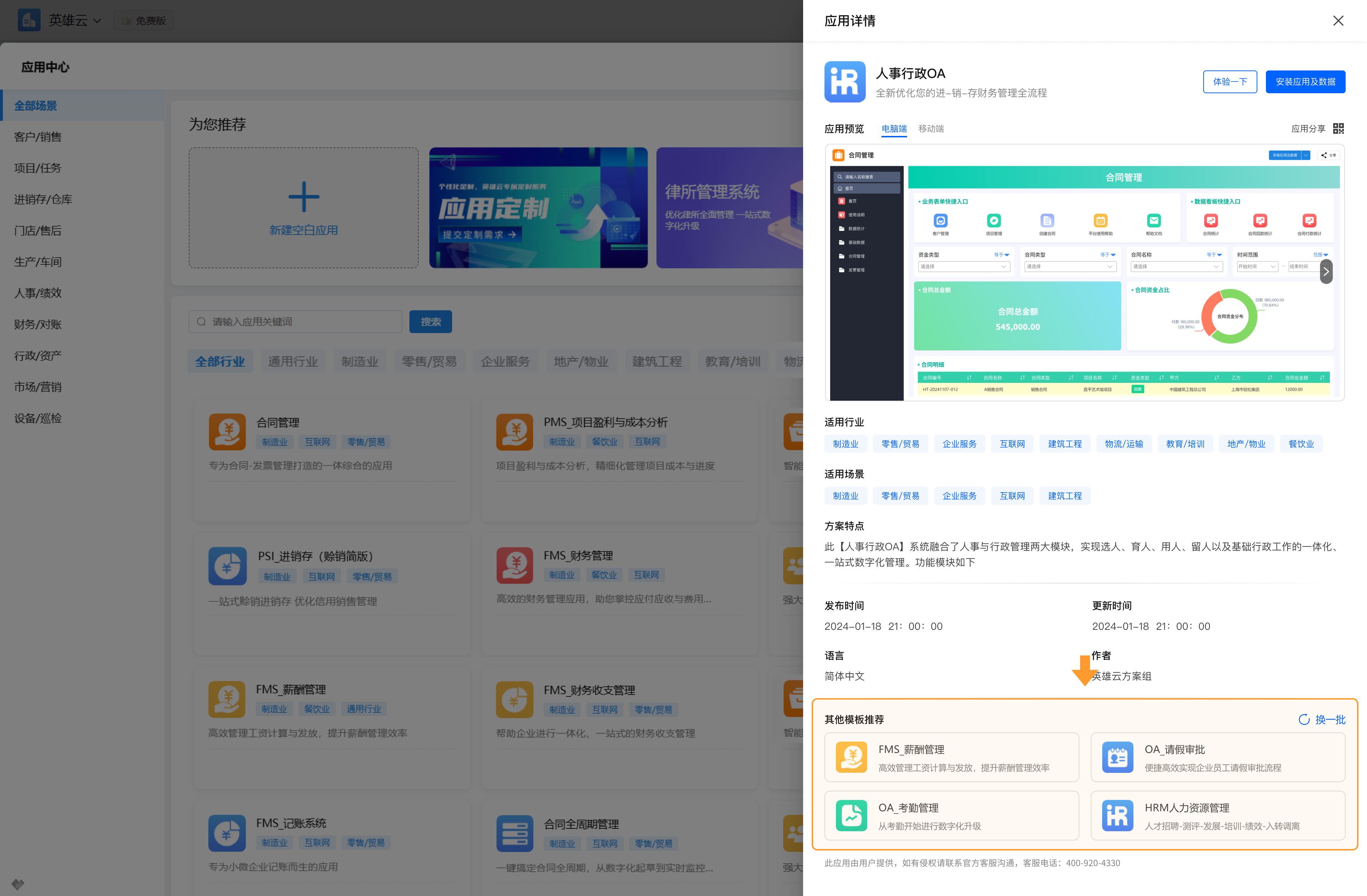Open the FMS_薪酬管理 recommended template icon
The height and width of the screenshot is (896, 1367).
tap(851, 757)
